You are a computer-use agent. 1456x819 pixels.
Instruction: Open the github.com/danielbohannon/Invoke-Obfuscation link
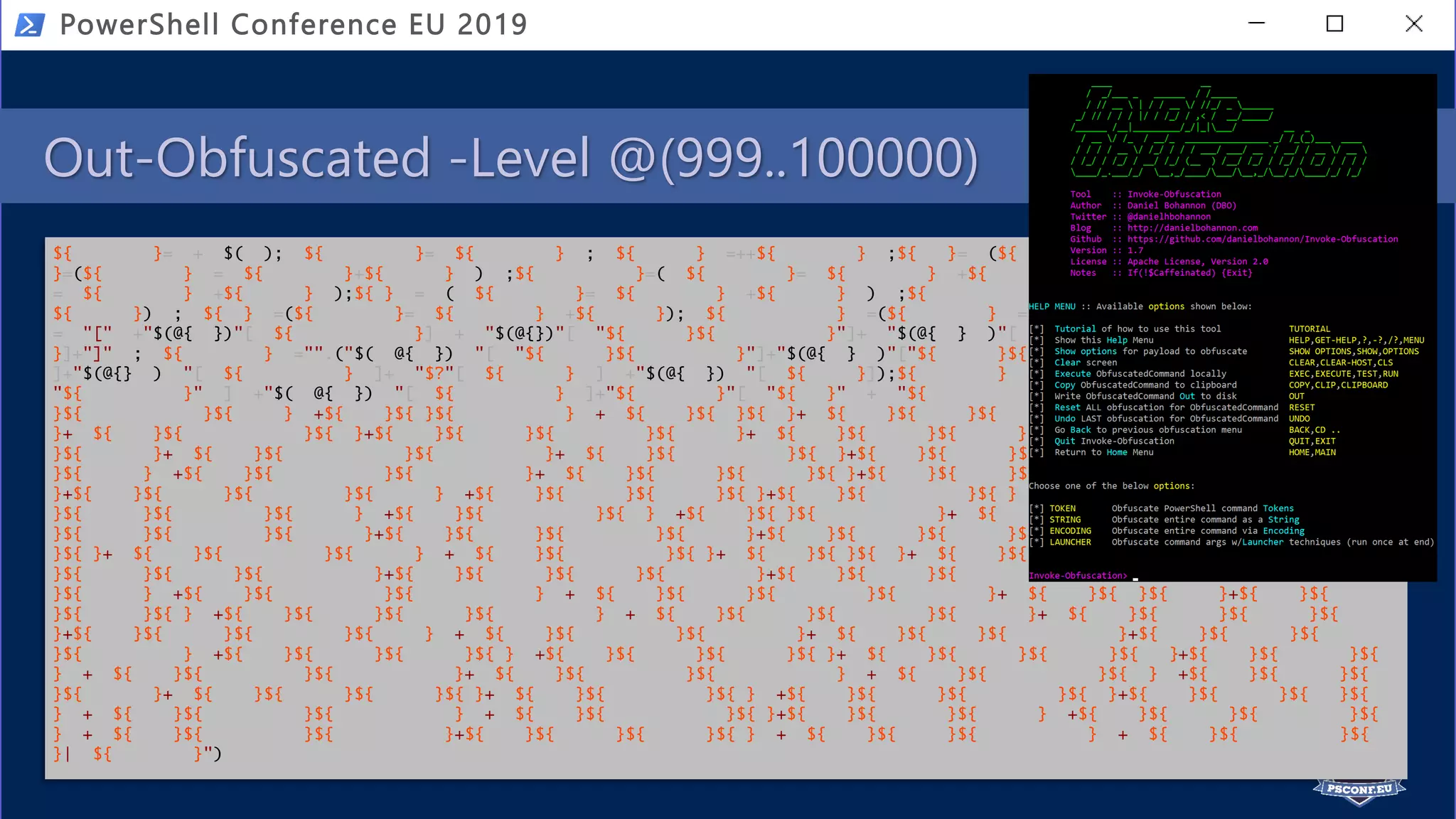pos(1263,240)
